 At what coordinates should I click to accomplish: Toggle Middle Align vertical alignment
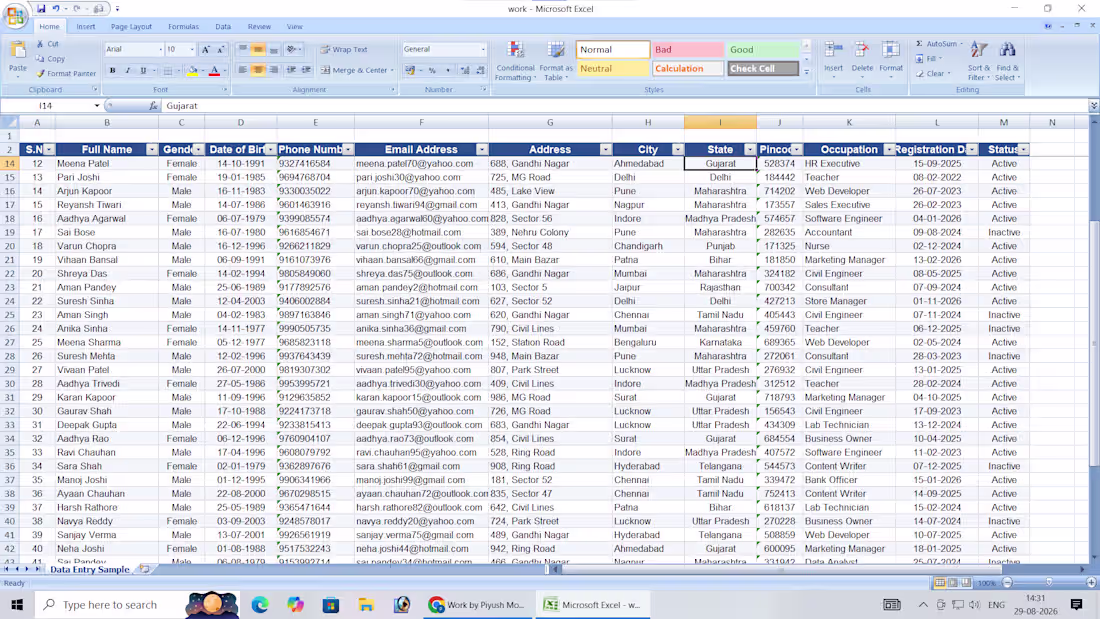pos(258,50)
